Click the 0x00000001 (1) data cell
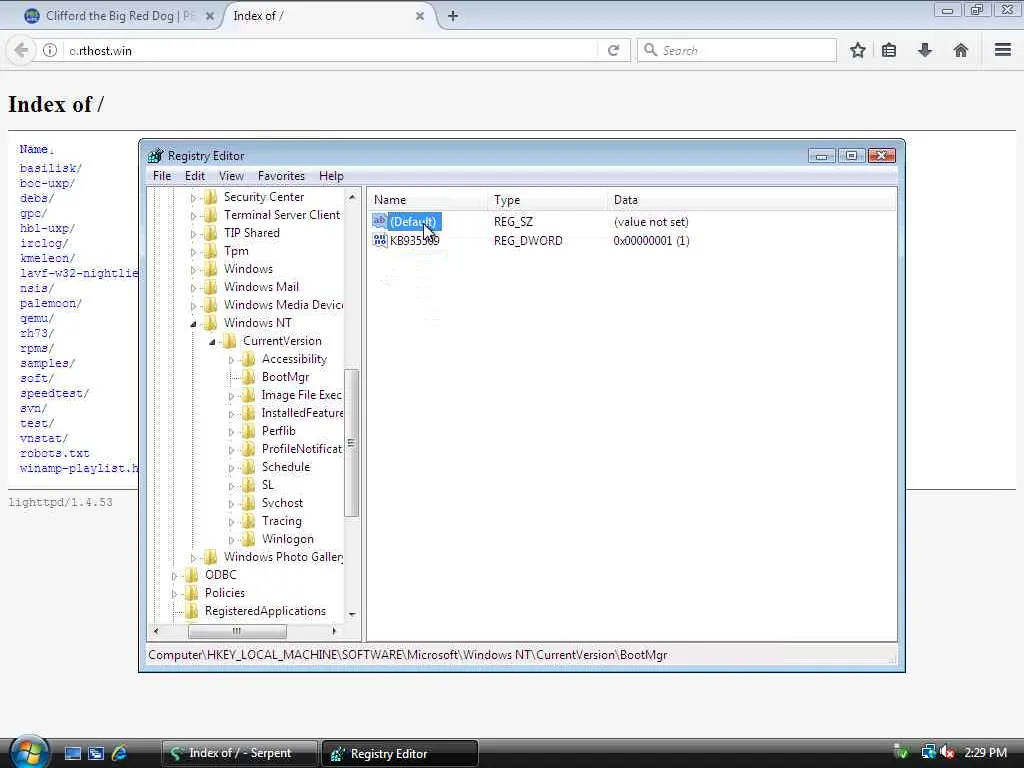The height and width of the screenshot is (768, 1024). [651, 240]
